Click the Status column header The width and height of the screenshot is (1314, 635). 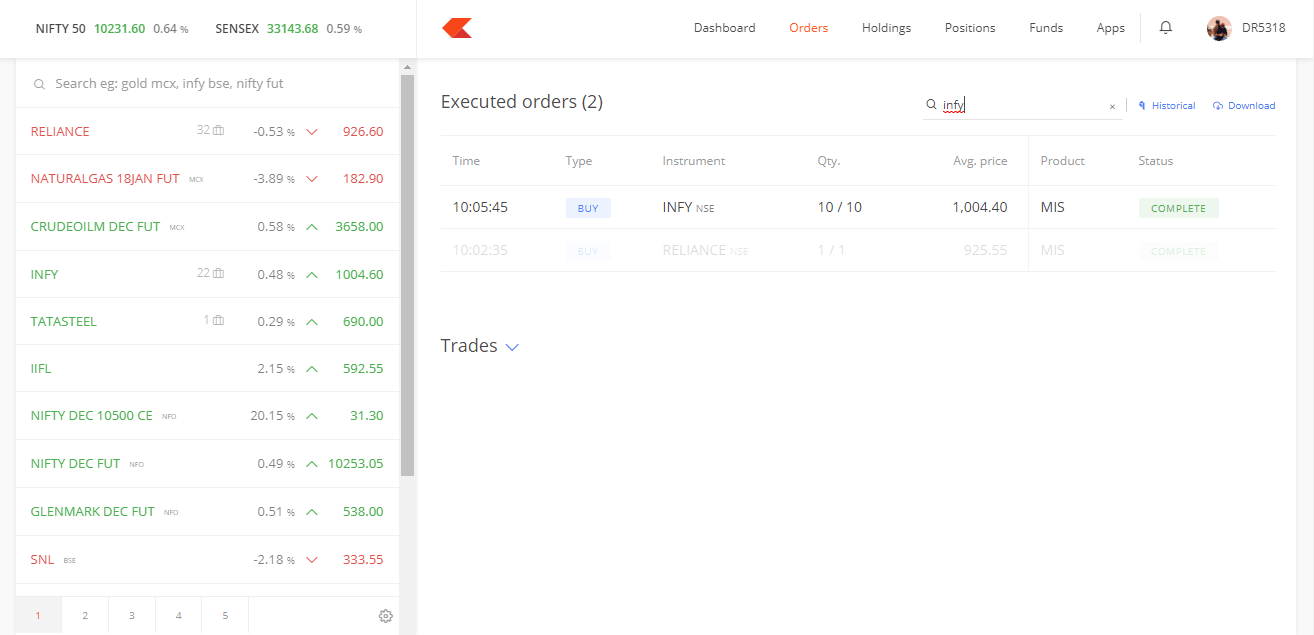[1156, 161]
